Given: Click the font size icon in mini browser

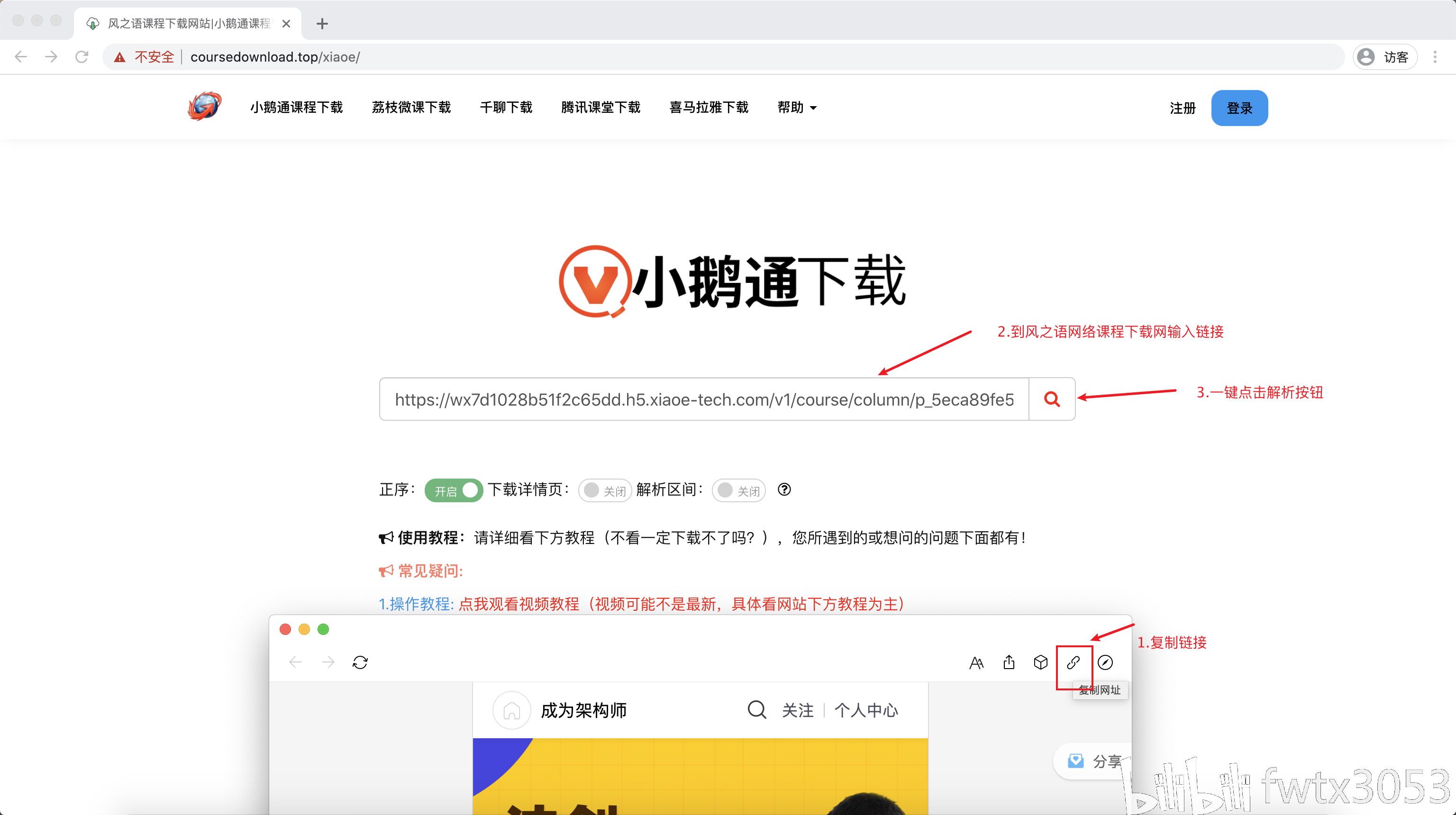Looking at the screenshot, I should tap(977, 662).
